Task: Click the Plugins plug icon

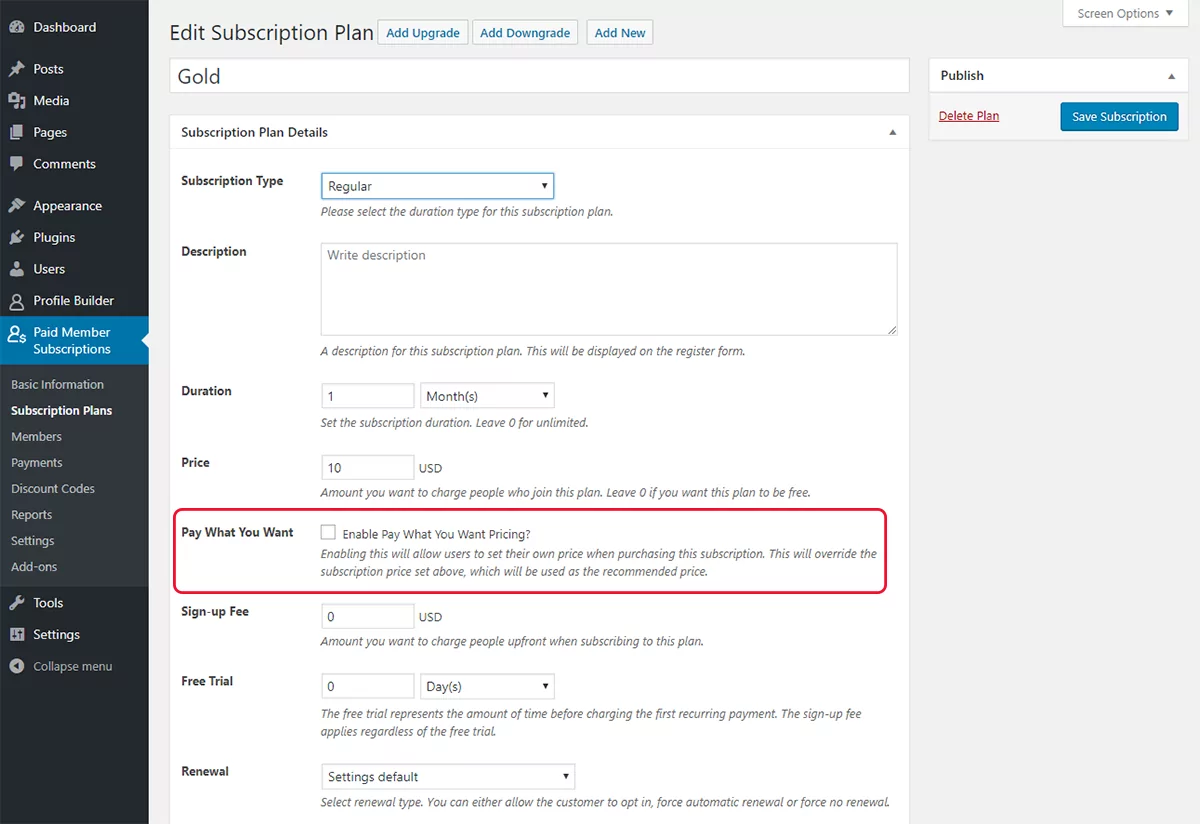Action: coord(17,237)
